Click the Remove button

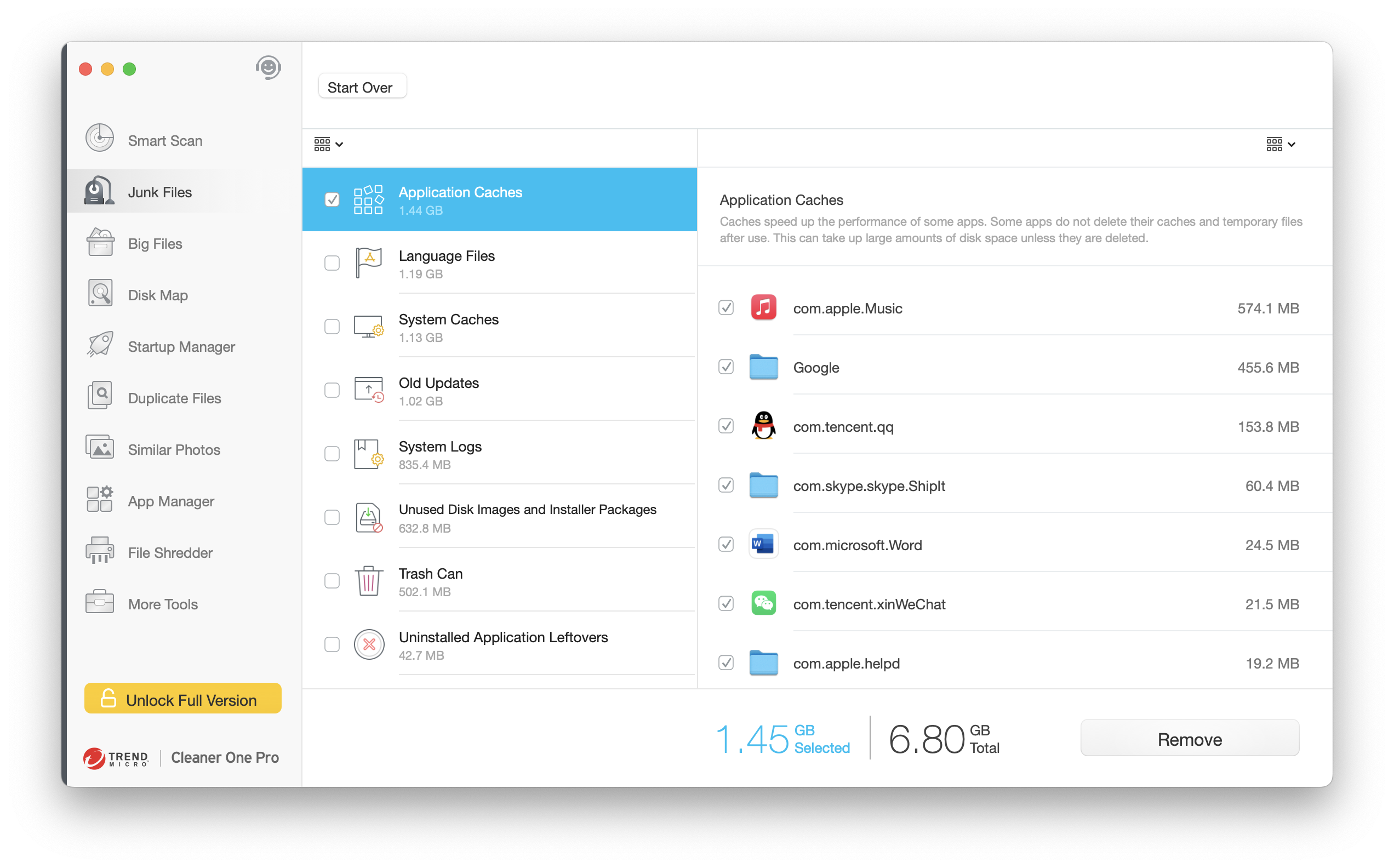coord(1189,739)
